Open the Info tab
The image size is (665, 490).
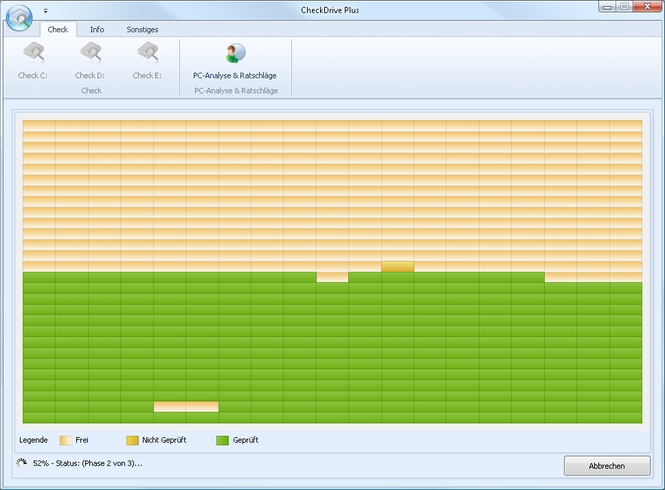click(x=97, y=29)
